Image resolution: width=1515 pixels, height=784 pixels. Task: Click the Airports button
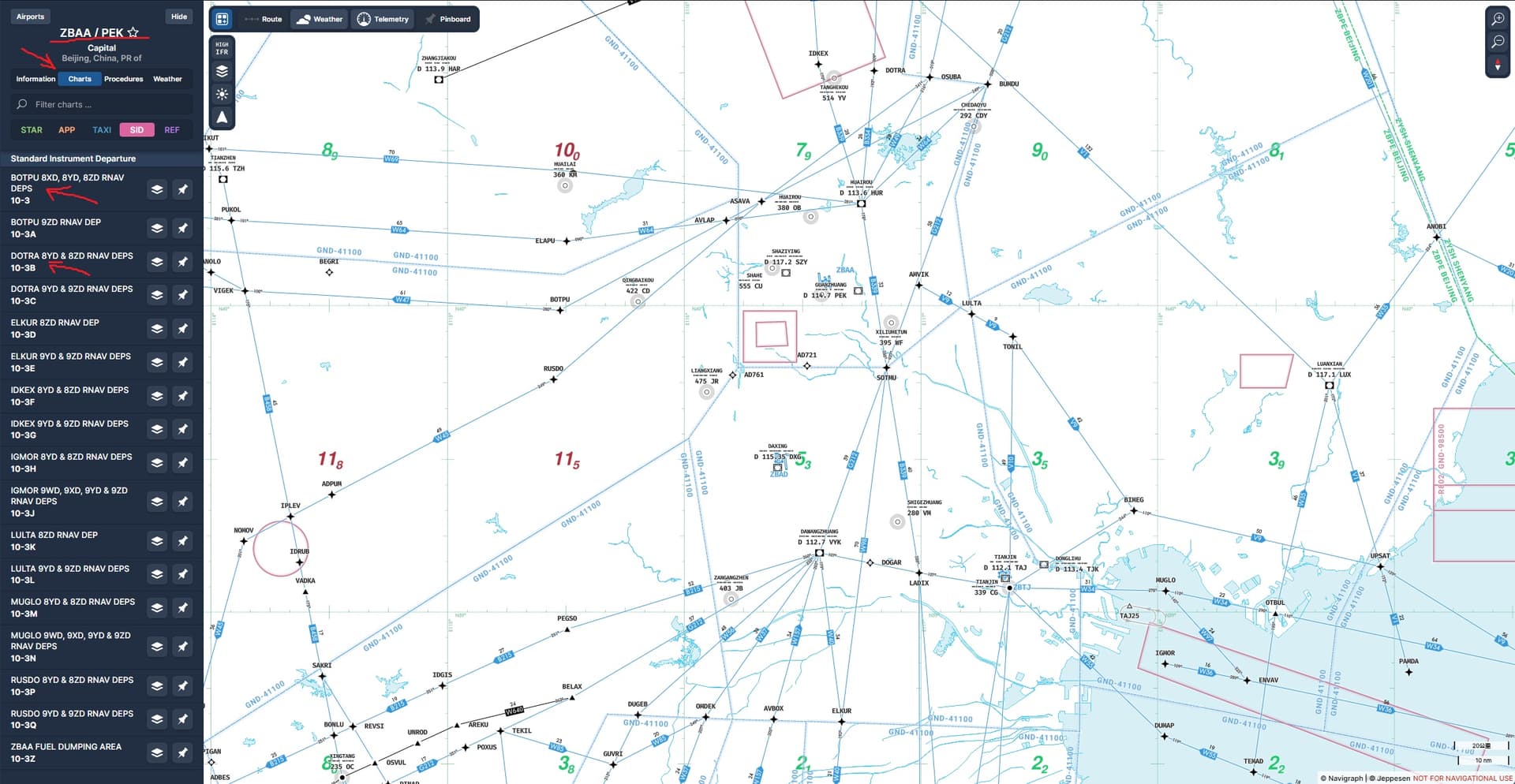tap(31, 17)
